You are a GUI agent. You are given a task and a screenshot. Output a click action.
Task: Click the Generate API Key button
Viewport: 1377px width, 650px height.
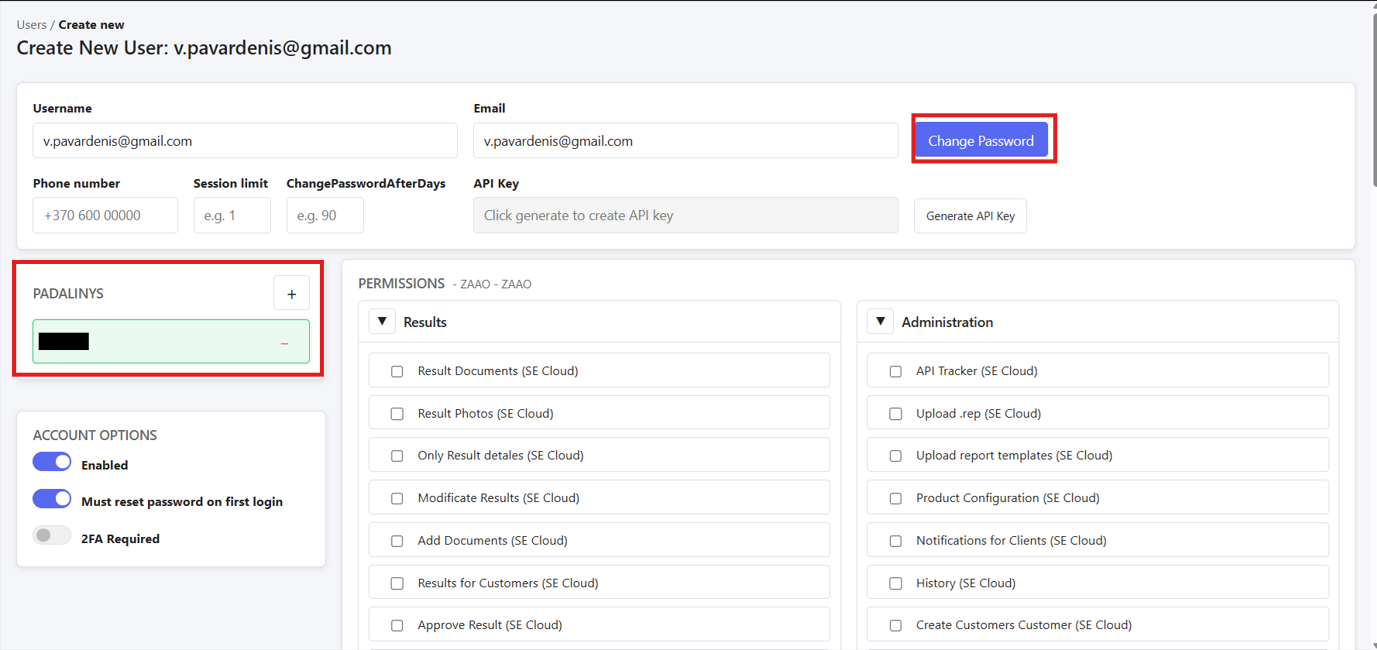point(970,216)
